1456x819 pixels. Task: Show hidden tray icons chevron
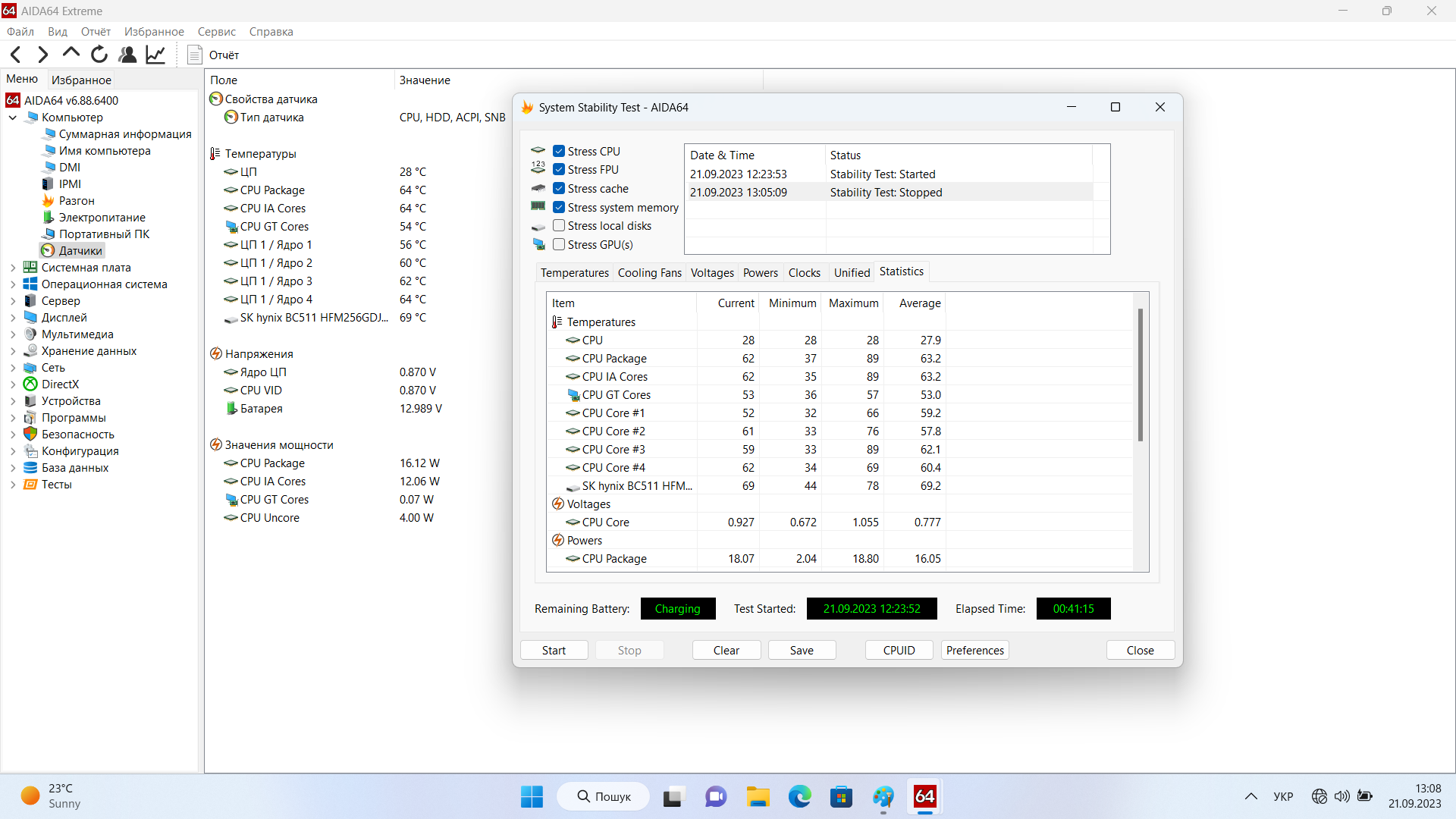click(x=1251, y=796)
